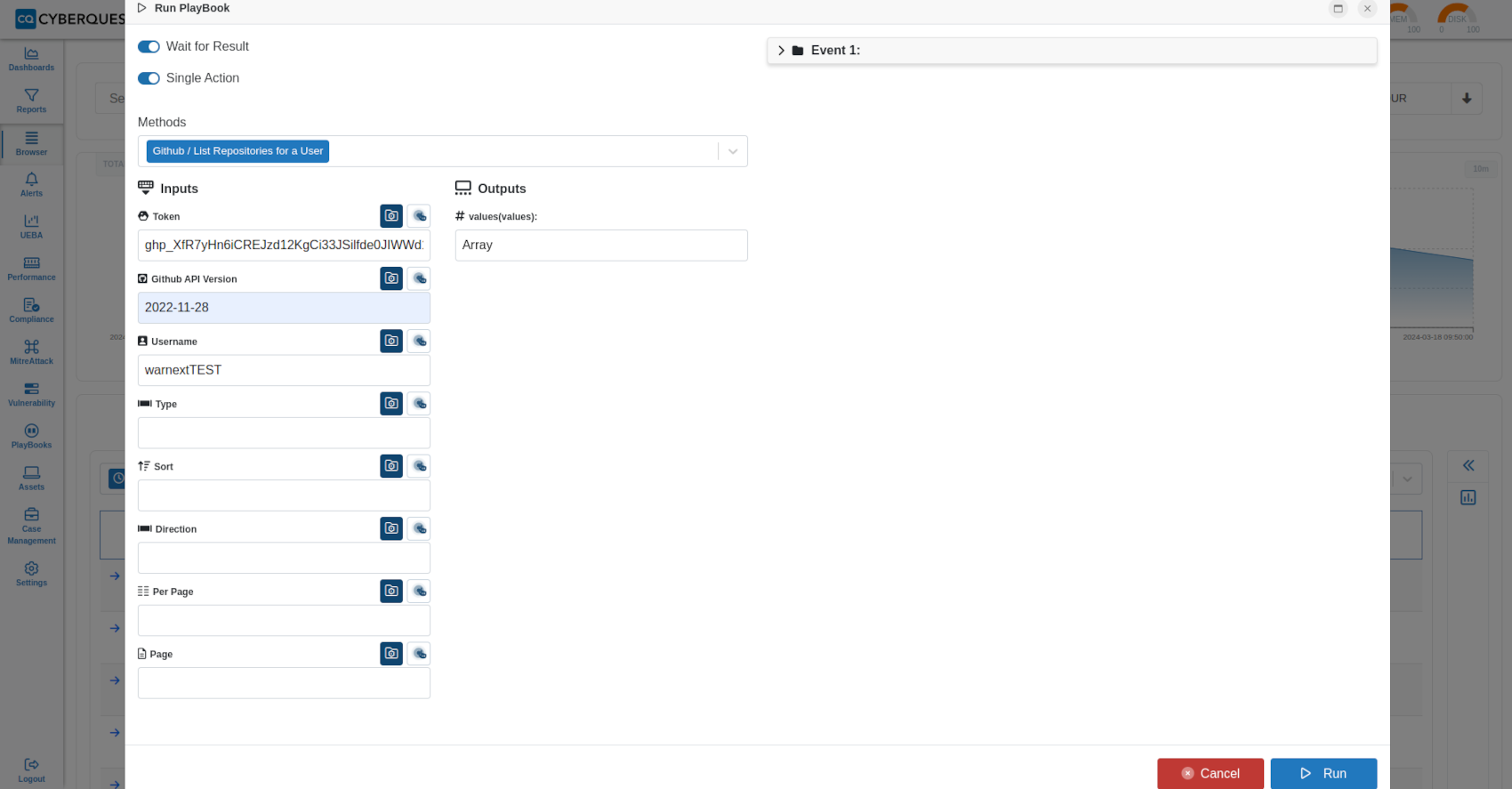Collapse panel with double chevron icon
This screenshot has width=1512, height=789.
1468,465
